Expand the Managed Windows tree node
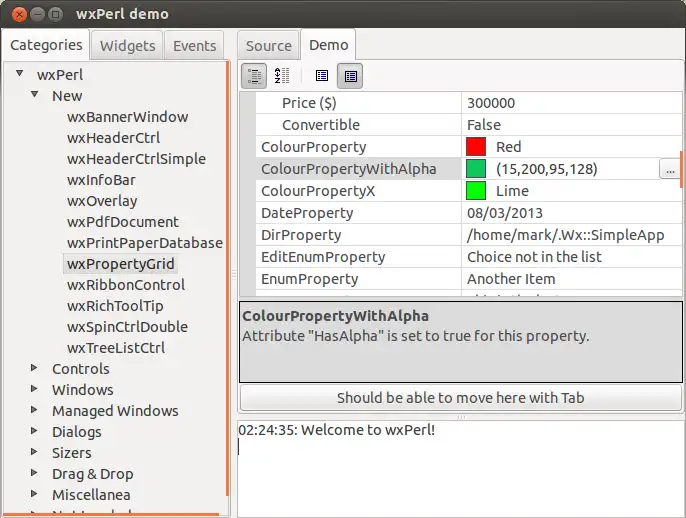The image size is (686, 518). (35, 411)
